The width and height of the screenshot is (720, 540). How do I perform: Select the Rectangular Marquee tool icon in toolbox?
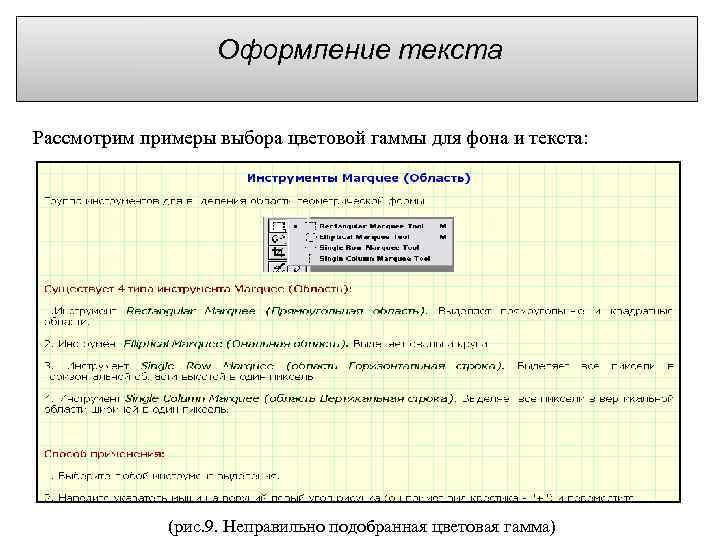[278, 226]
